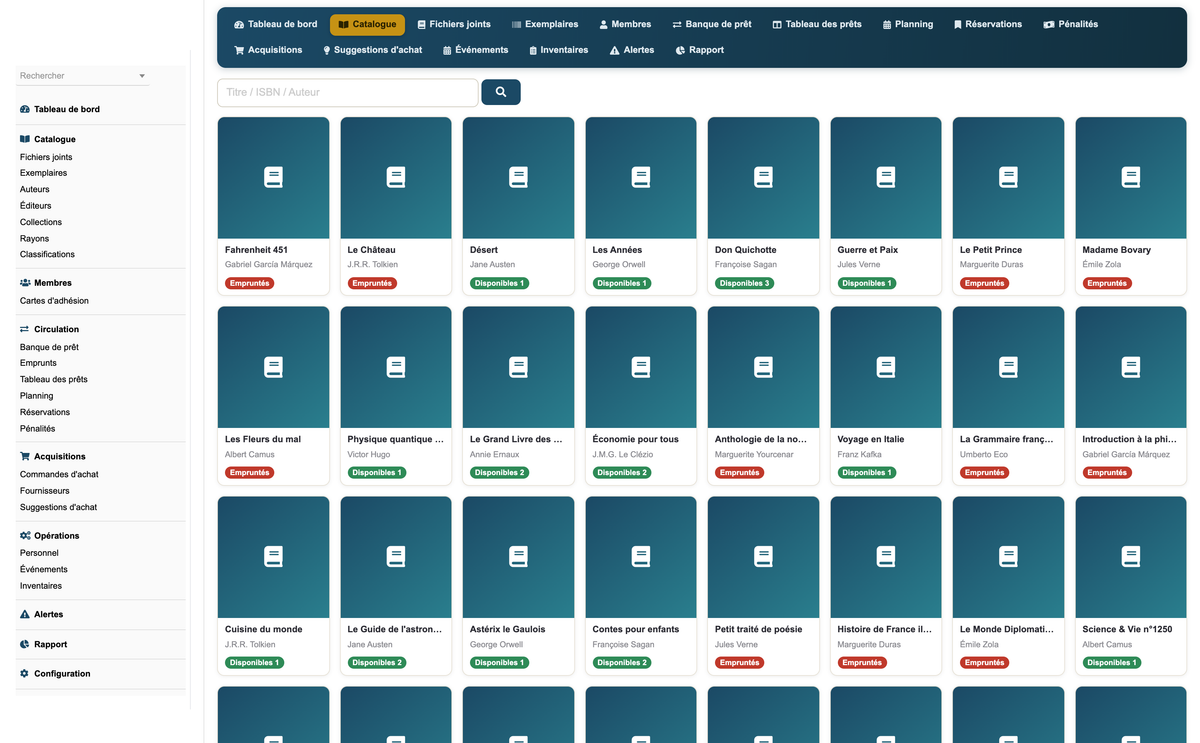Select the Catalogue tab in top navigation
The height and width of the screenshot is (743, 1200).
click(367, 24)
